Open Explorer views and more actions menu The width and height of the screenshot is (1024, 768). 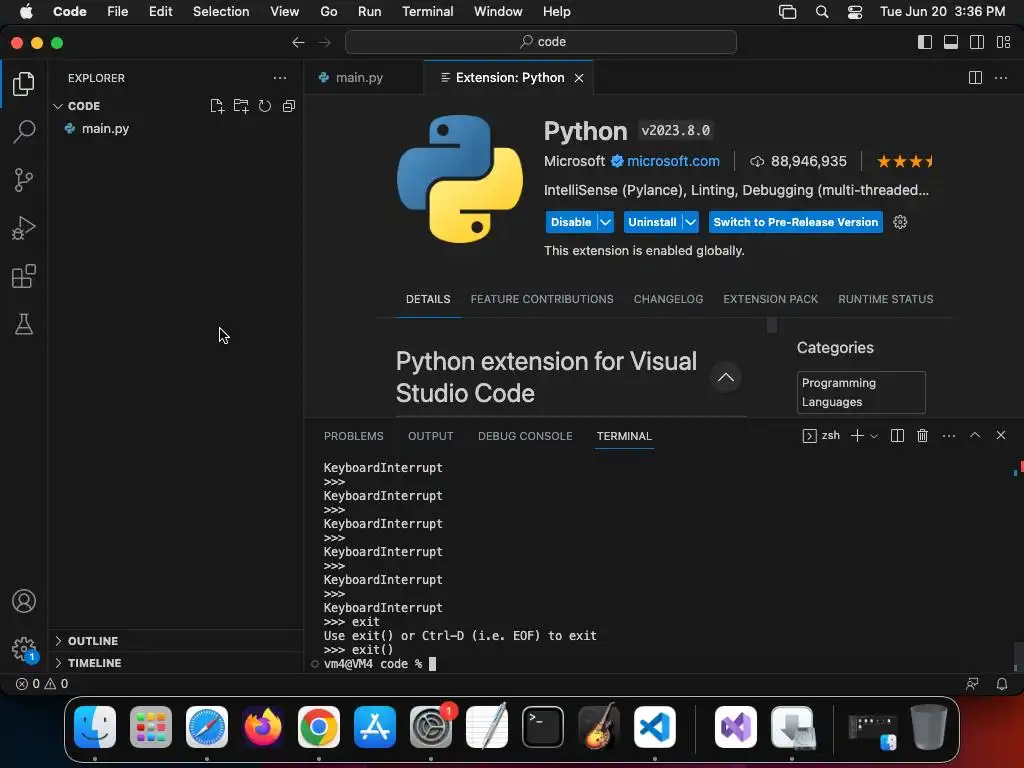click(280, 78)
